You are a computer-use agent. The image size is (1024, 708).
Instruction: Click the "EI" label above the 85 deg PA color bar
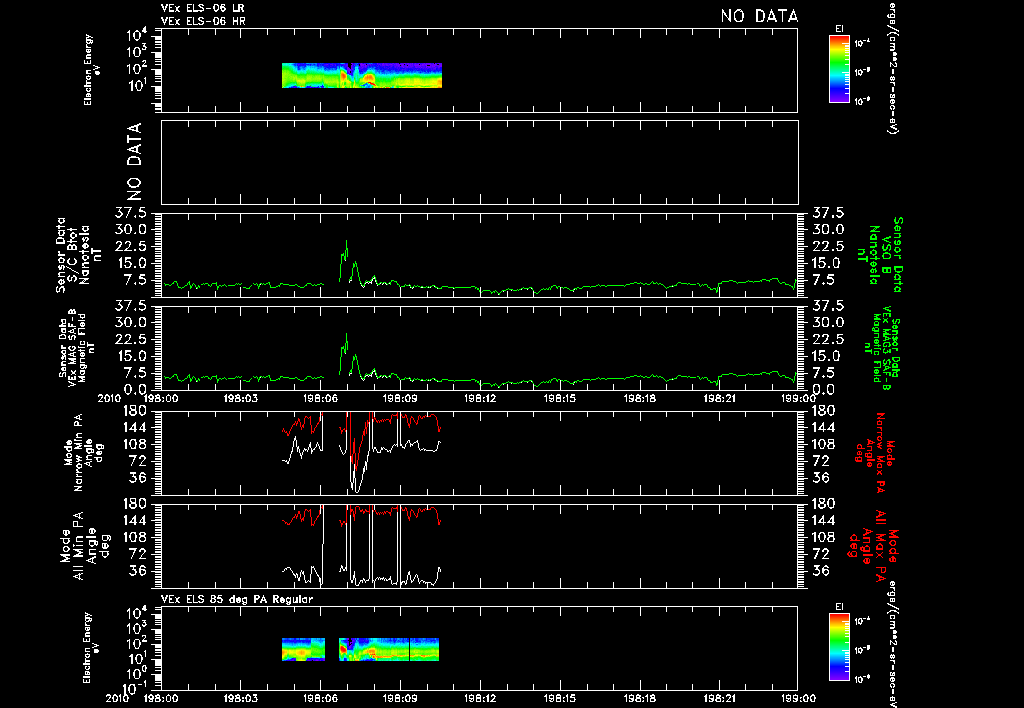(x=839, y=606)
